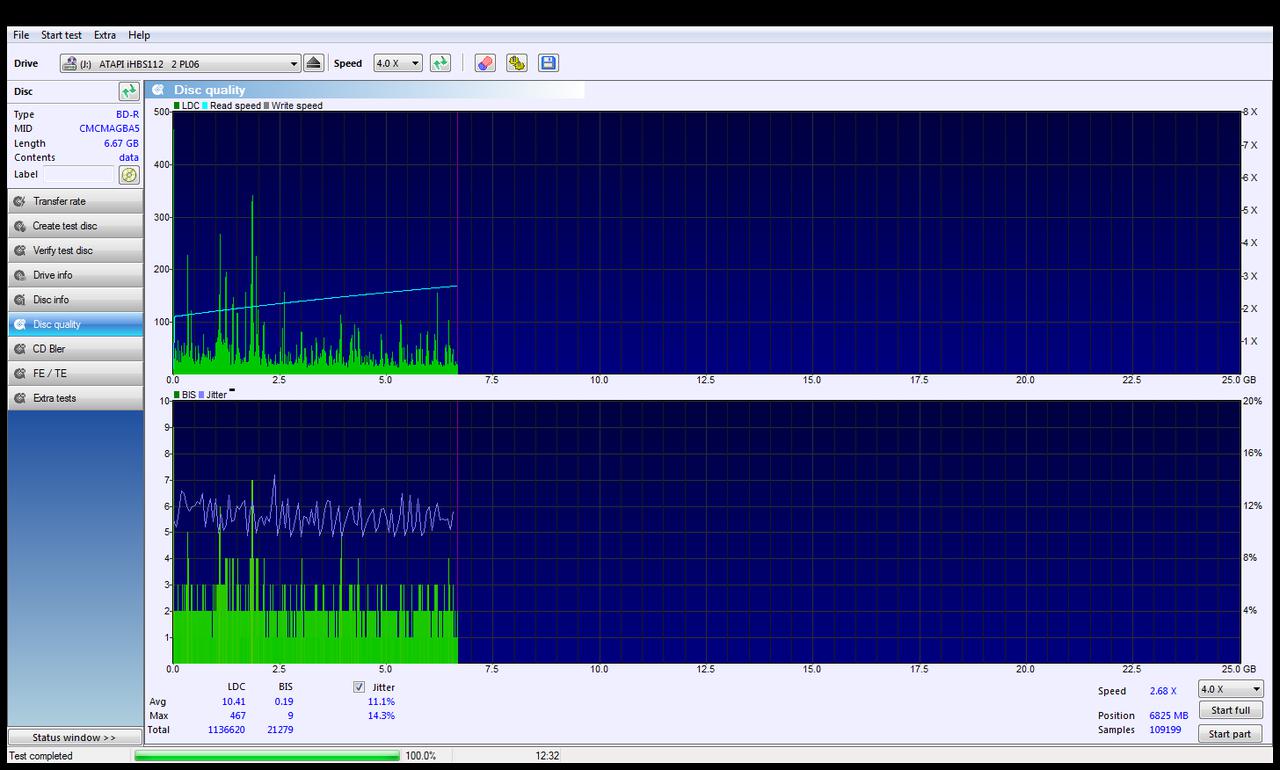Viewport: 1280px width, 770px height.
Task: Click the Read speed legend swatch
Action: tap(205, 106)
